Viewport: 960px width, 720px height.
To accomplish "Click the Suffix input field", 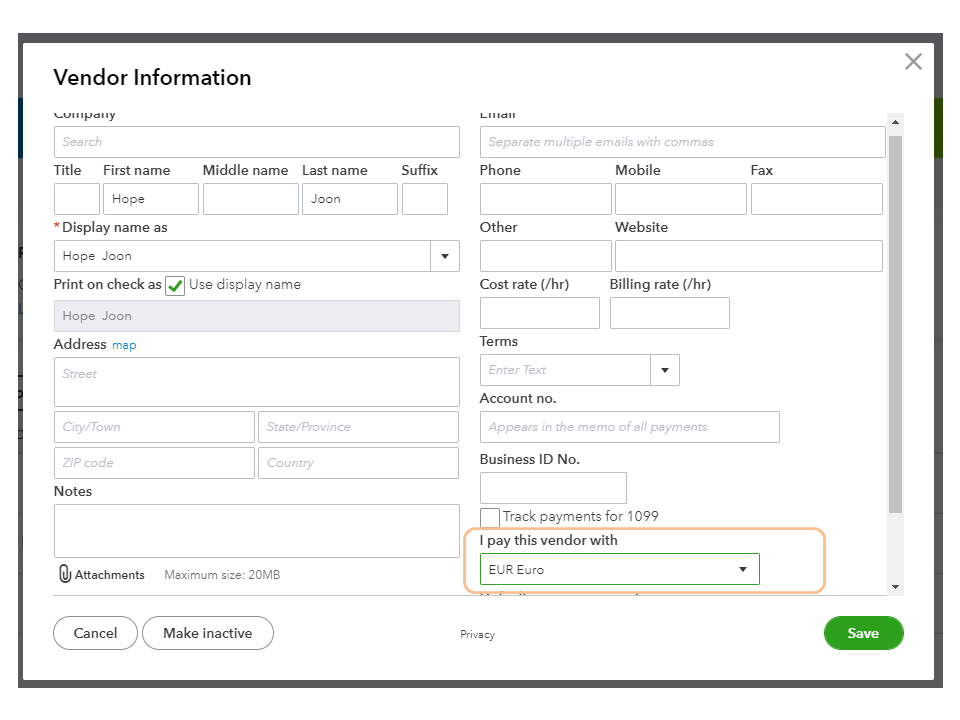I will click(x=424, y=199).
